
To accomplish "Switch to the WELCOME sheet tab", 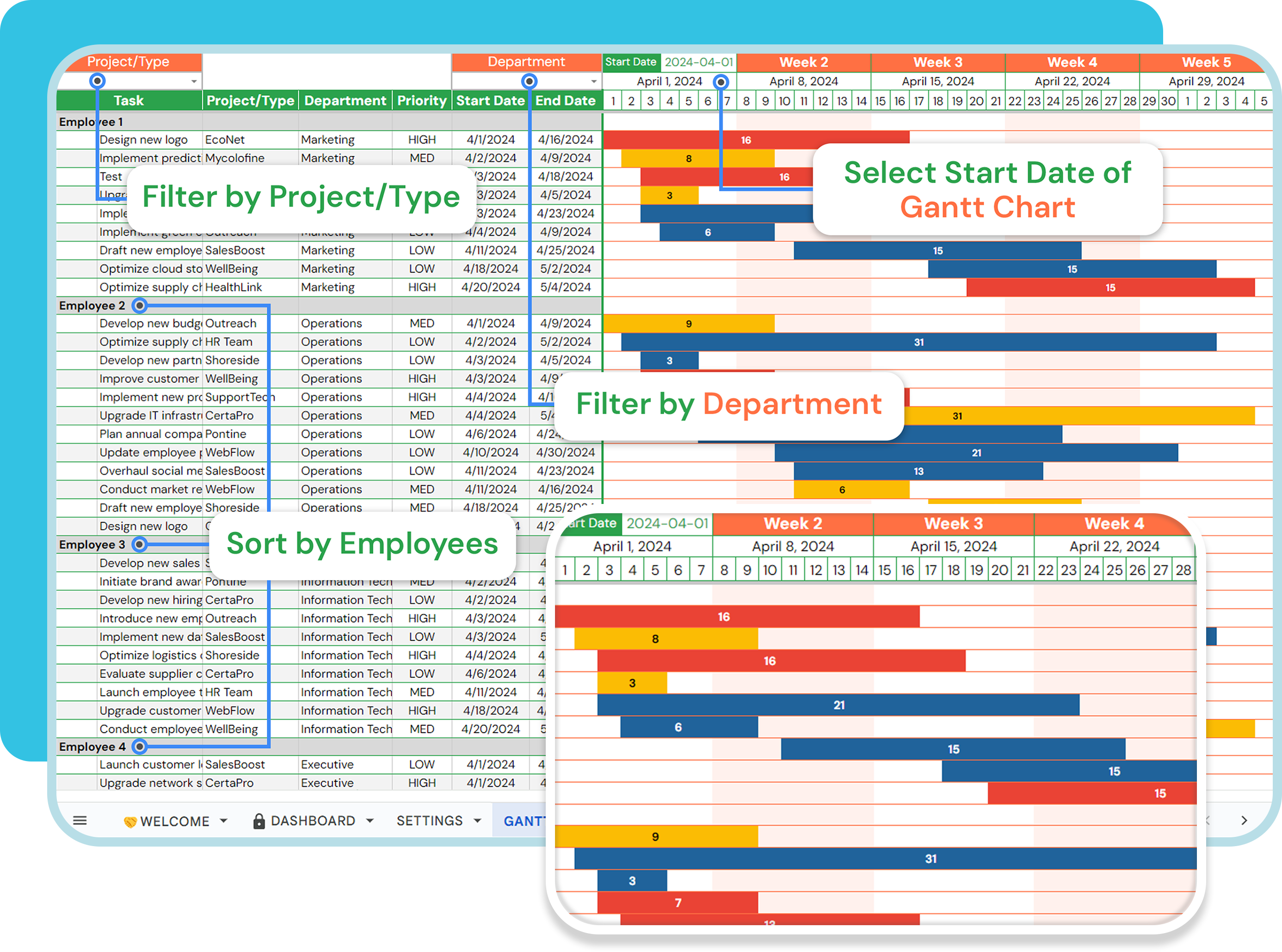I will (175, 821).
